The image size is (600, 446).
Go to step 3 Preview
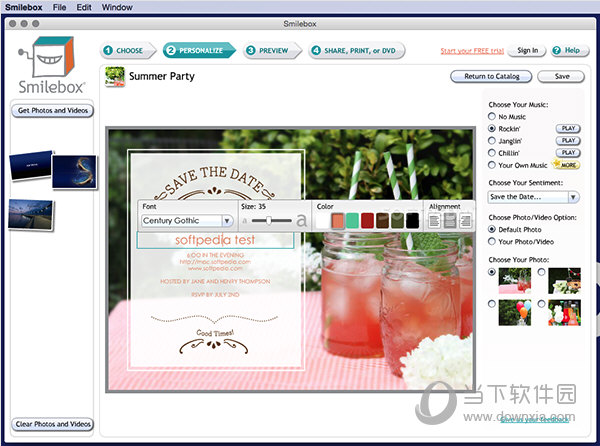click(272, 50)
